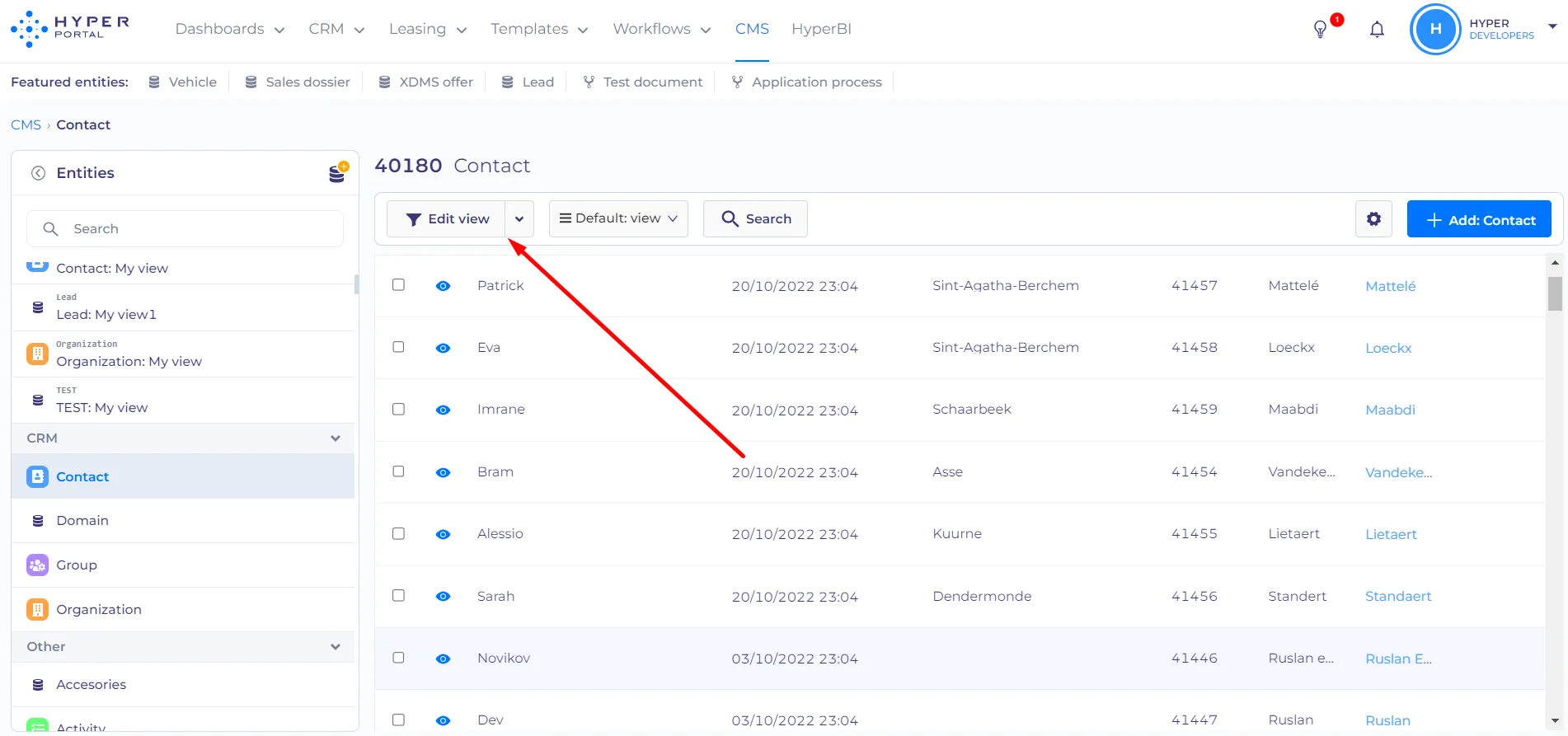
Task: Expand the Dashboards menu
Action: pos(230,29)
